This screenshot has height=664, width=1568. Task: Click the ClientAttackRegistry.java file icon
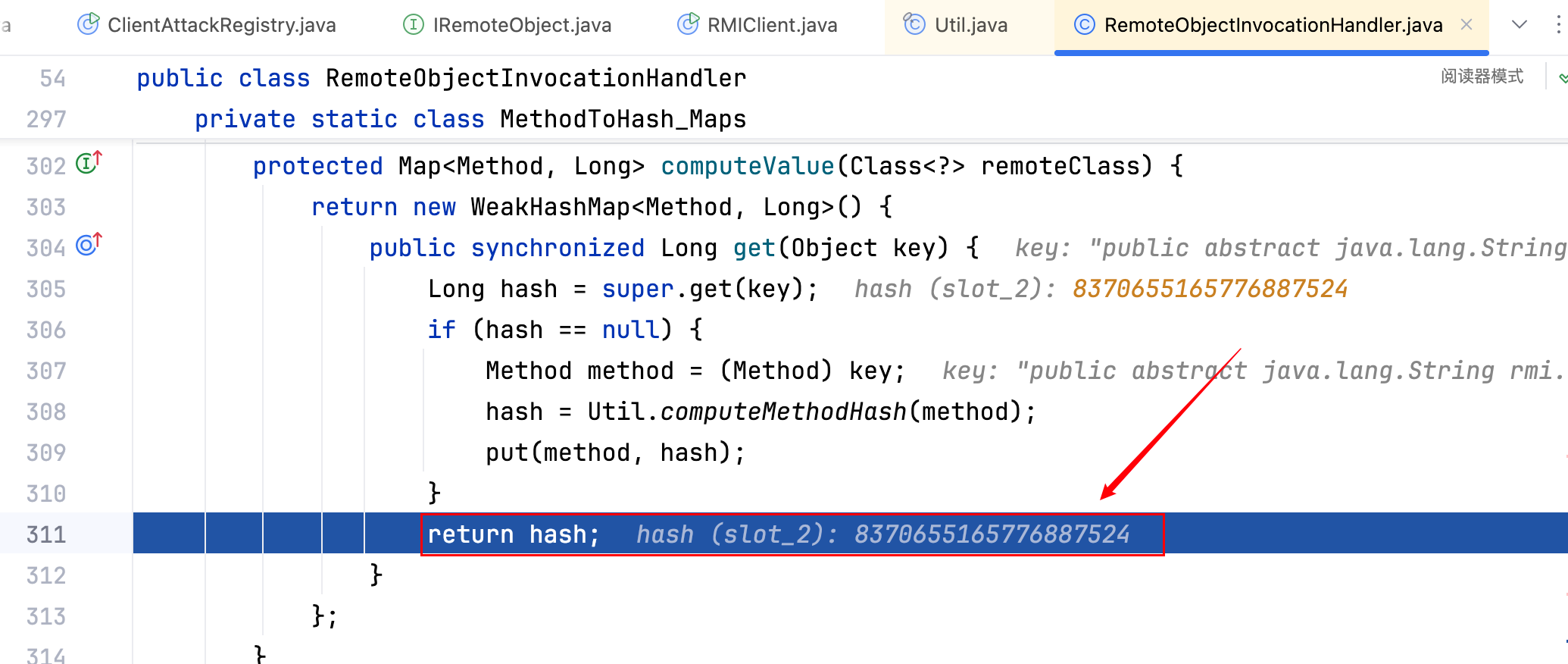(88, 25)
